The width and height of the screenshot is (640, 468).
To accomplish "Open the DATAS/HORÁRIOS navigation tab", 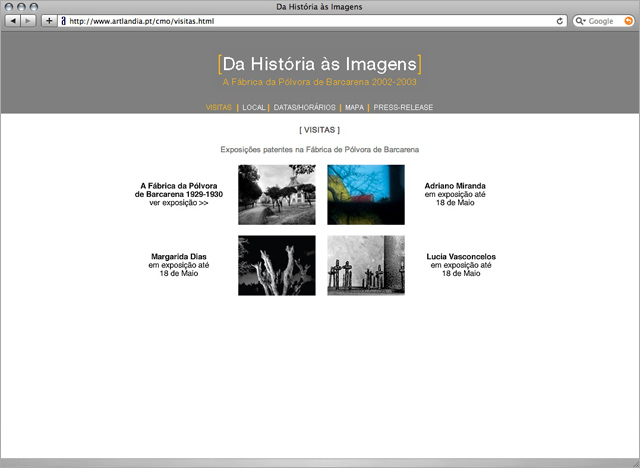I will pos(304,107).
